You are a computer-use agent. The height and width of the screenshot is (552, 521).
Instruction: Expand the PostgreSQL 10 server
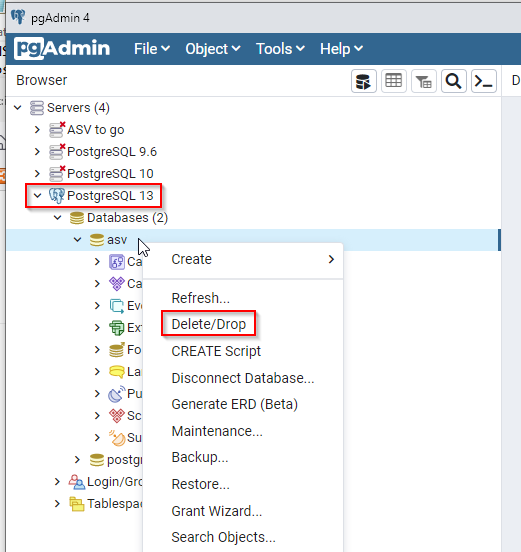pyautogui.click(x=37, y=174)
